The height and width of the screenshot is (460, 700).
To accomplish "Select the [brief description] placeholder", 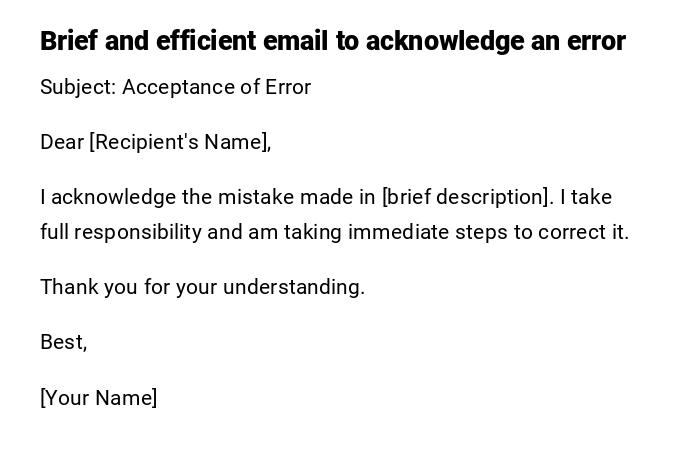I will pos(466,197).
